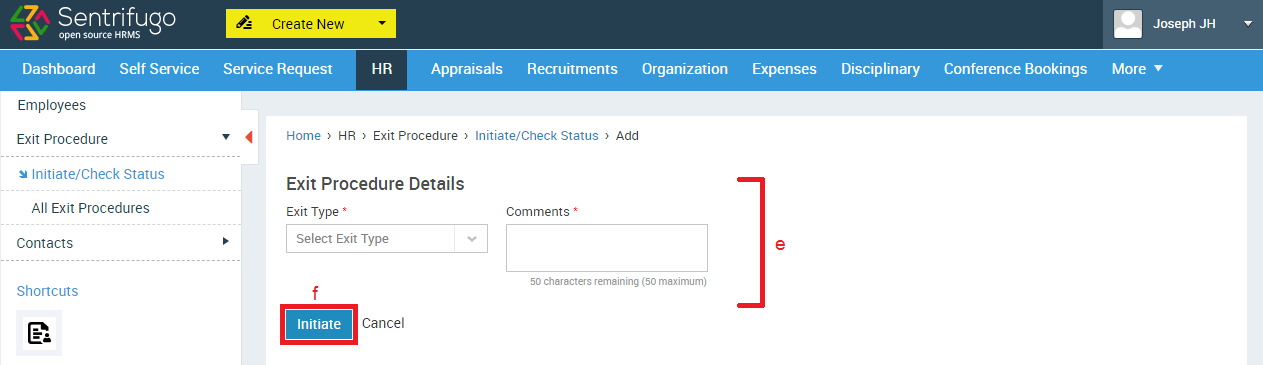1263x365 pixels.
Task: Click the user profile avatar icon
Action: click(1128, 24)
